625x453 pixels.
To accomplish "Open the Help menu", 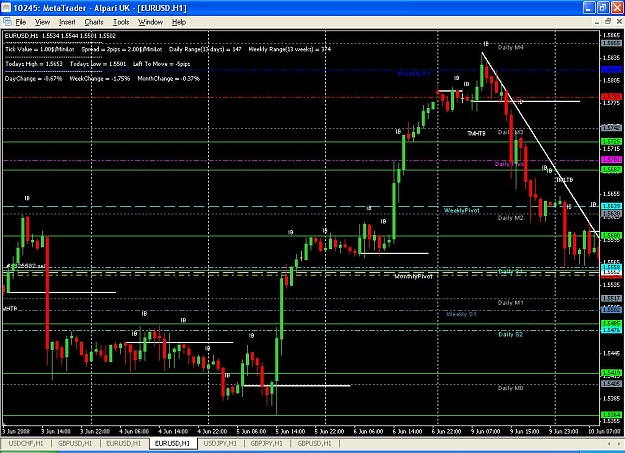I will 179,22.
